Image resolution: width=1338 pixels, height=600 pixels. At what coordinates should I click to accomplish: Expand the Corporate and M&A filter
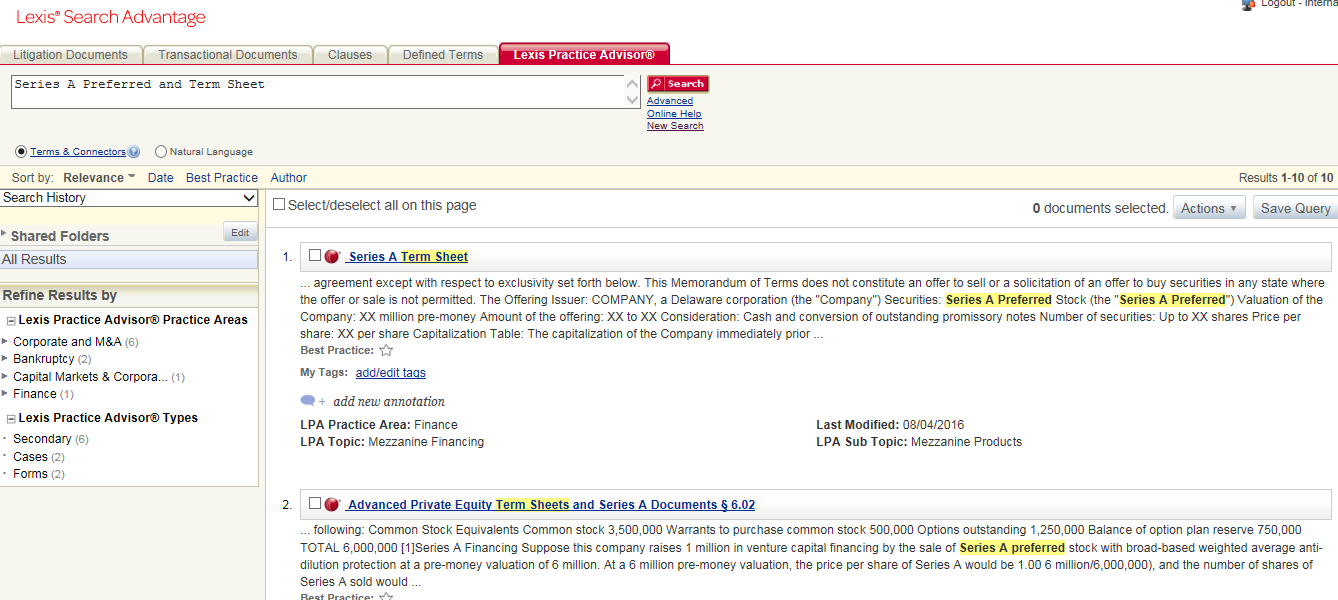[x=5, y=341]
